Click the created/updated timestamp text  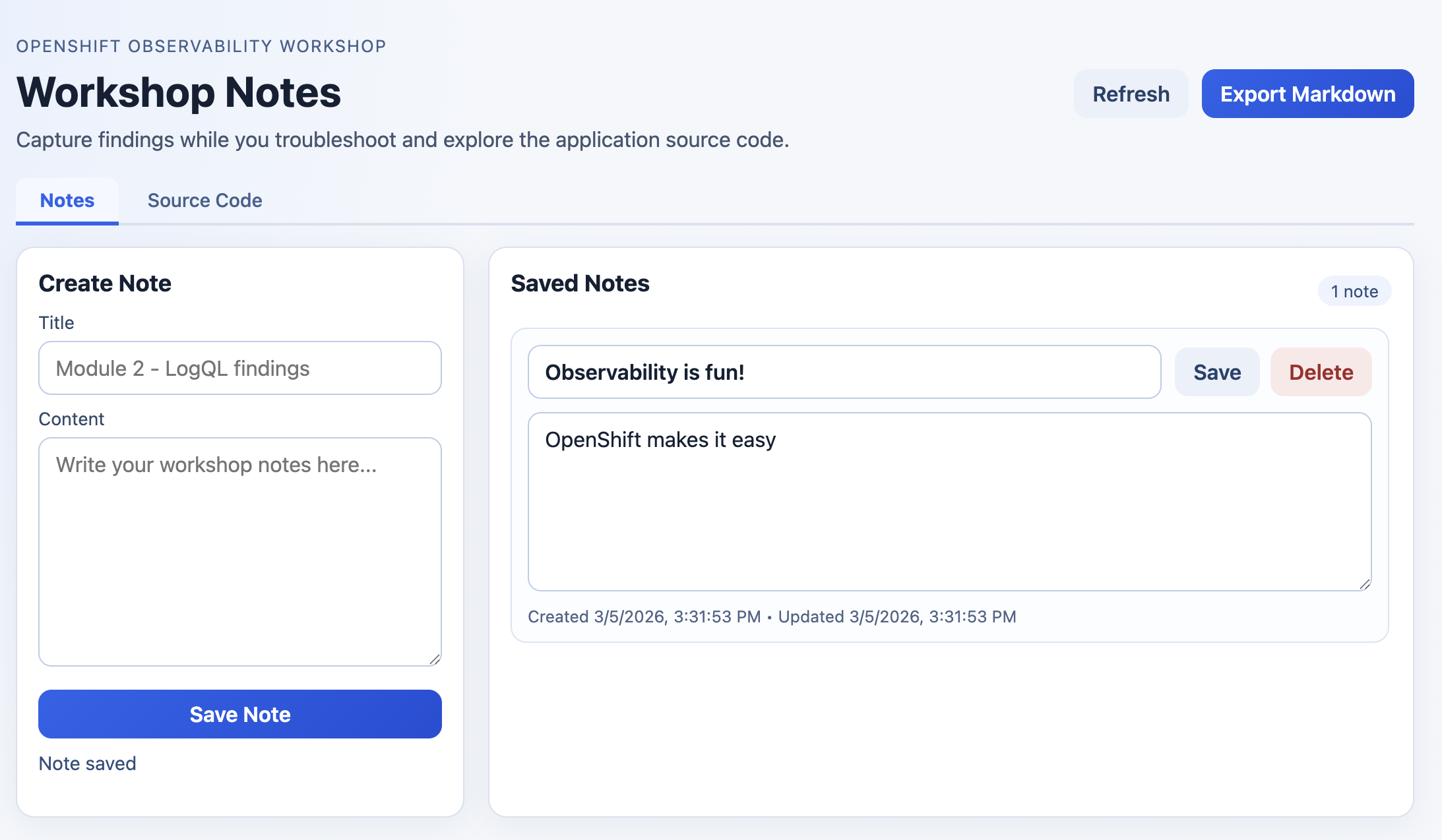click(772, 616)
